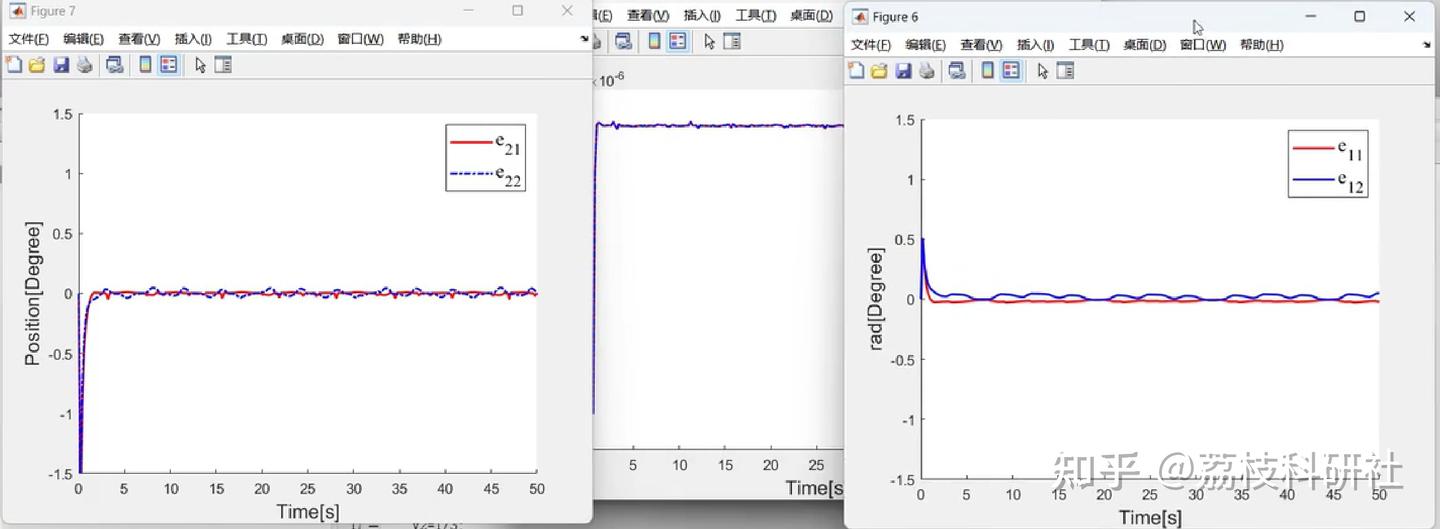1440x529 pixels.
Task: Save figure icon in Figure 7 toolbar
Action: coord(61,65)
